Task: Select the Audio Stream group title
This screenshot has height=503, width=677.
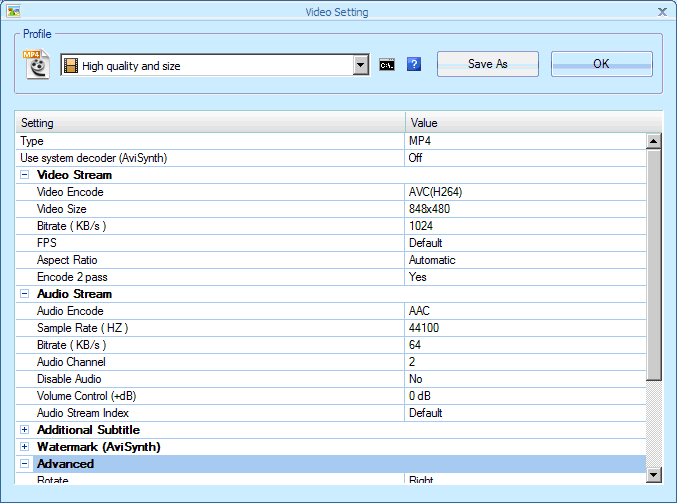Action: (74, 294)
